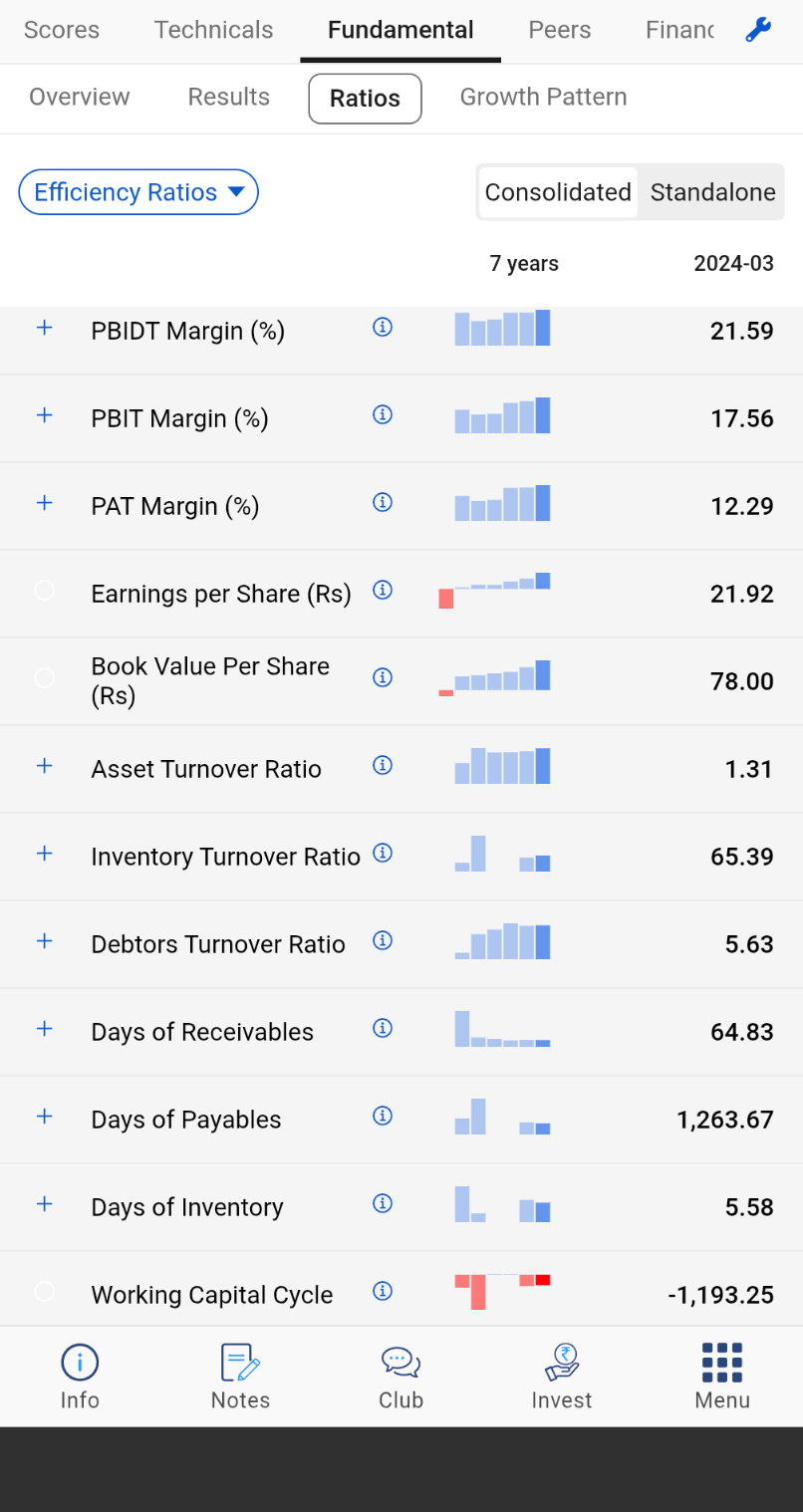Tap the Working Capital Cycle red bar chart

(x=502, y=1291)
